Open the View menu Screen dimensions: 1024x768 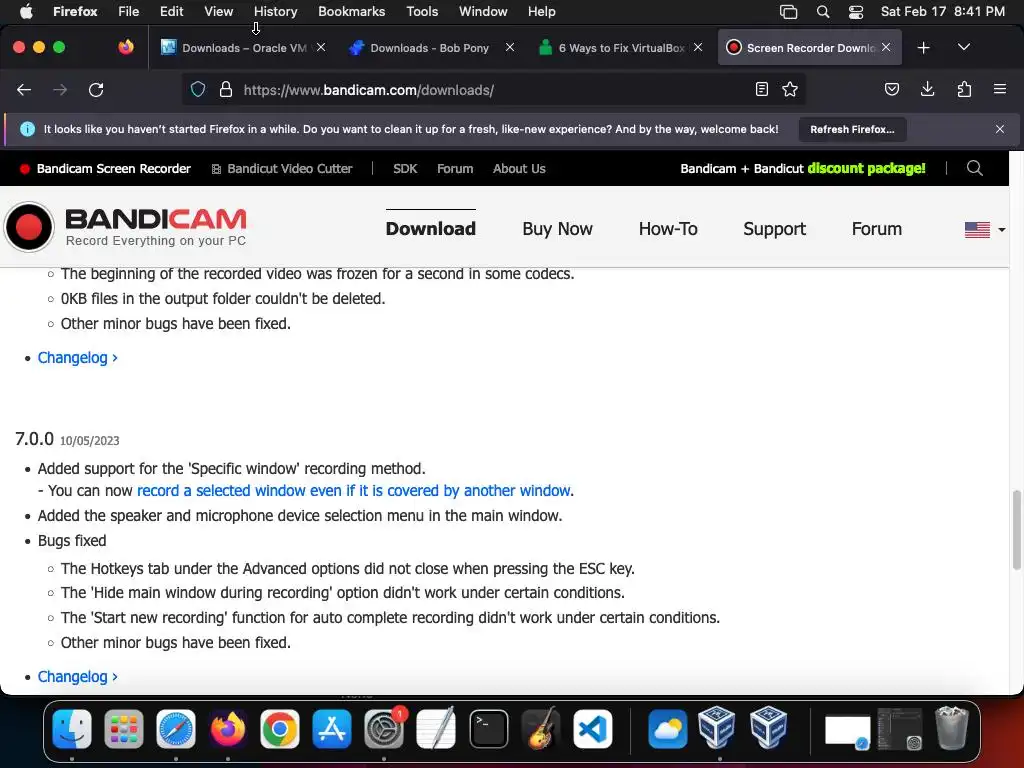(218, 11)
